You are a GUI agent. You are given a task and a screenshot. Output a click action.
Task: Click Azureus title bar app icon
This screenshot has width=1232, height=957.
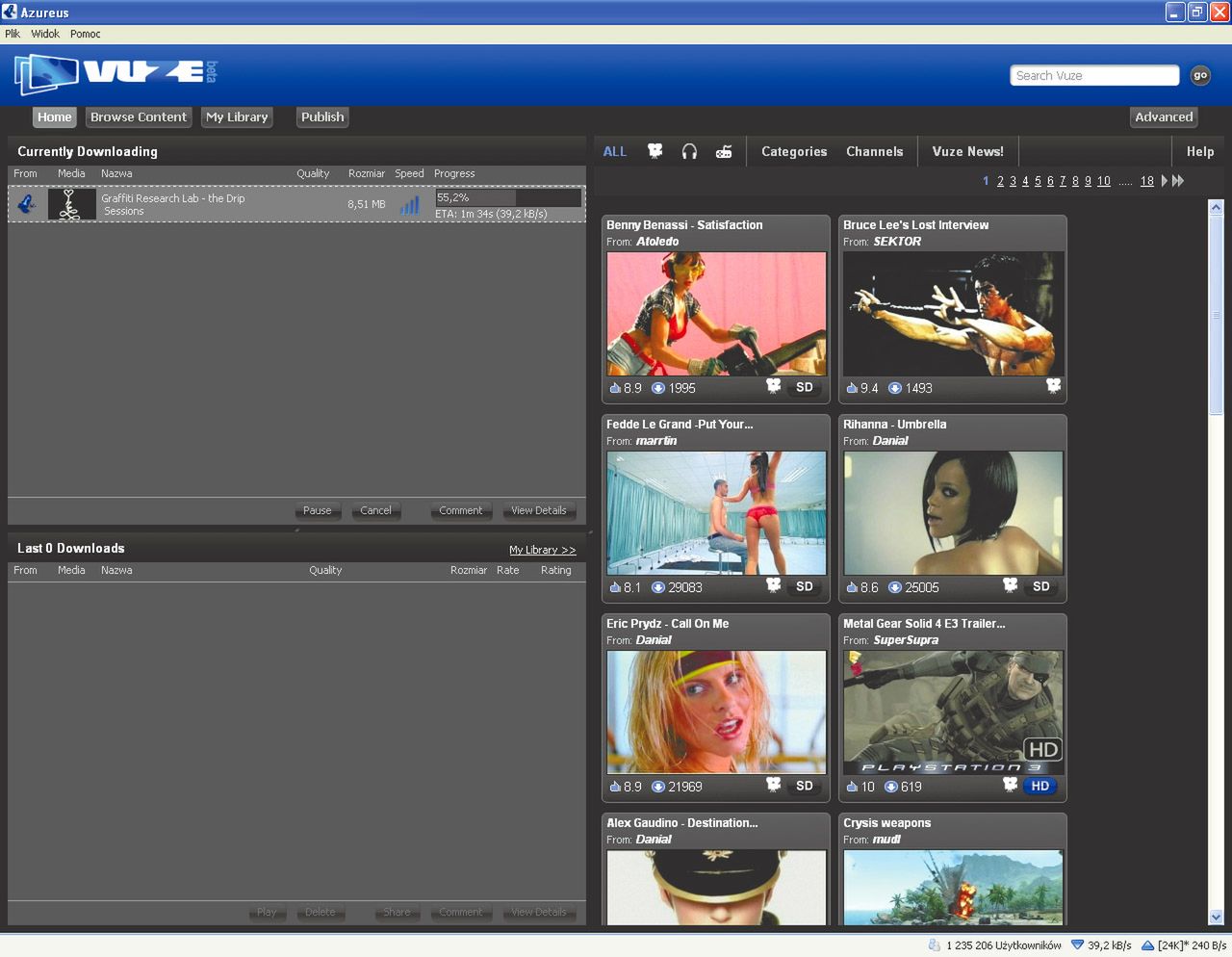10,12
